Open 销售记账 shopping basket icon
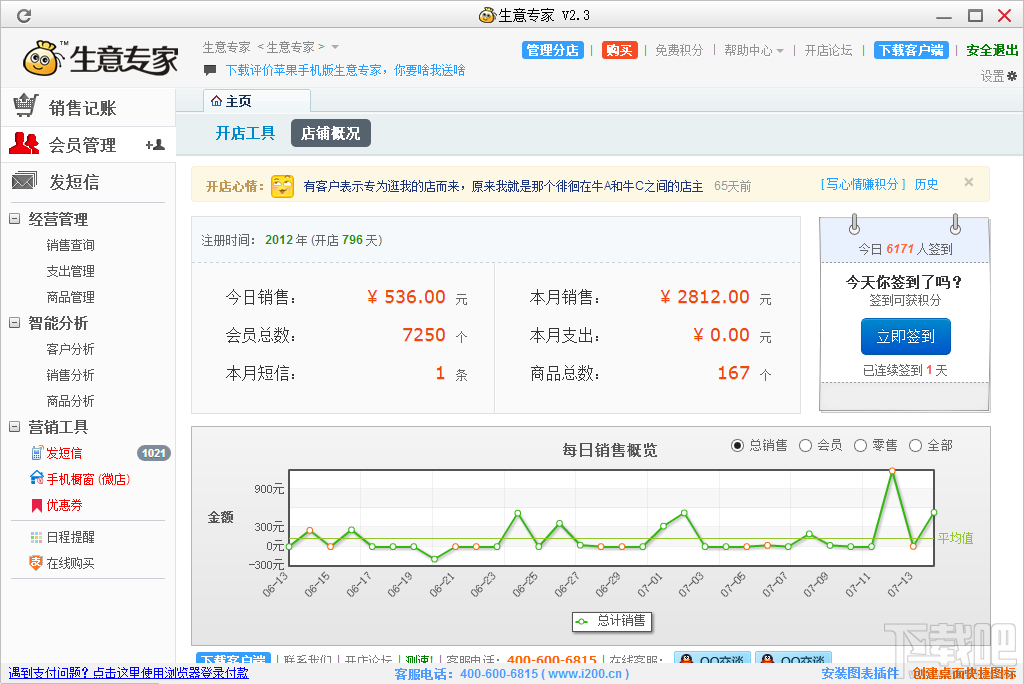Screen dimensions: 1024x684 point(25,105)
